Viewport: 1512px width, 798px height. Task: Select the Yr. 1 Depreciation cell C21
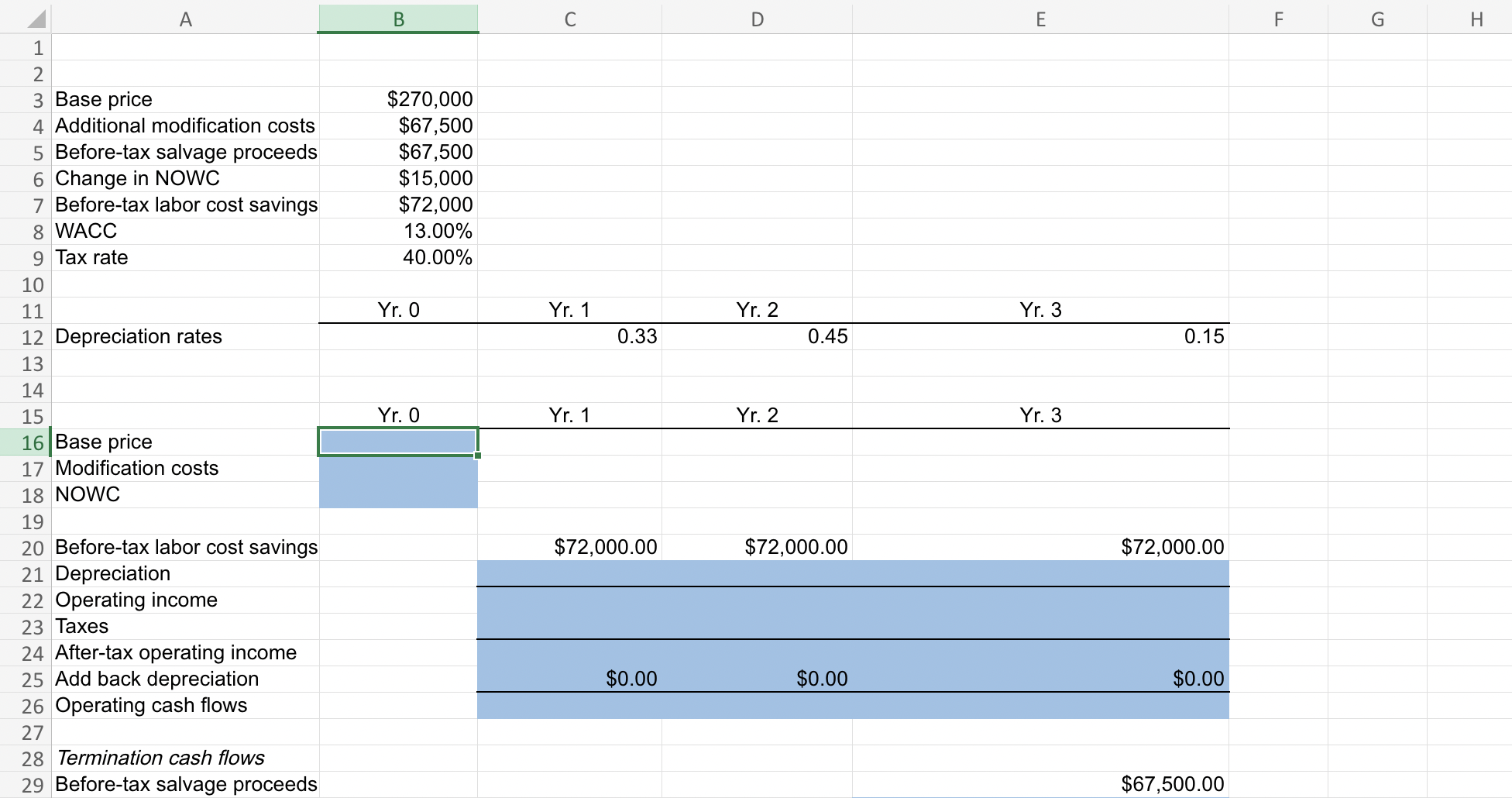click(x=570, y=573)
